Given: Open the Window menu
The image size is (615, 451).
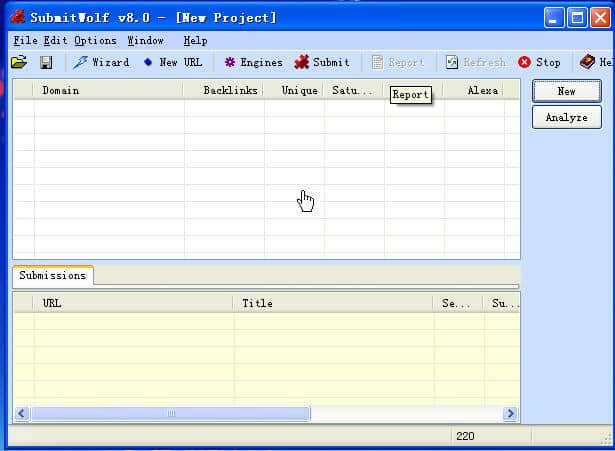Looking at the screenshot, I should tap(146, 40).
